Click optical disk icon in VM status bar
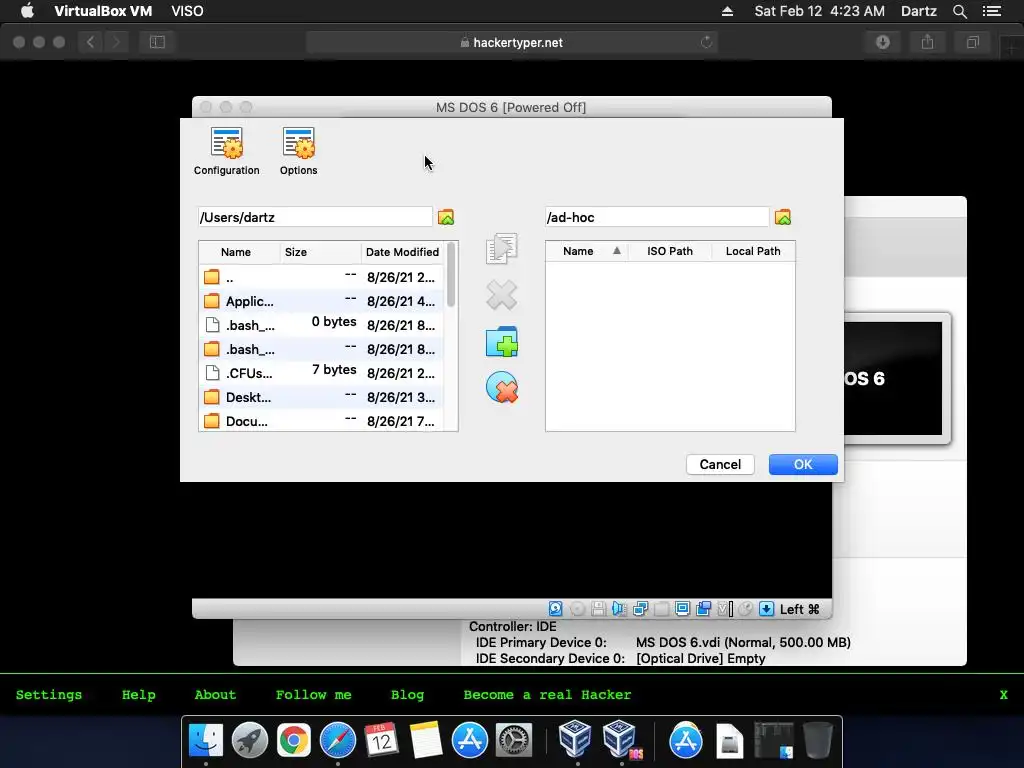 click(x=577, y=609)
